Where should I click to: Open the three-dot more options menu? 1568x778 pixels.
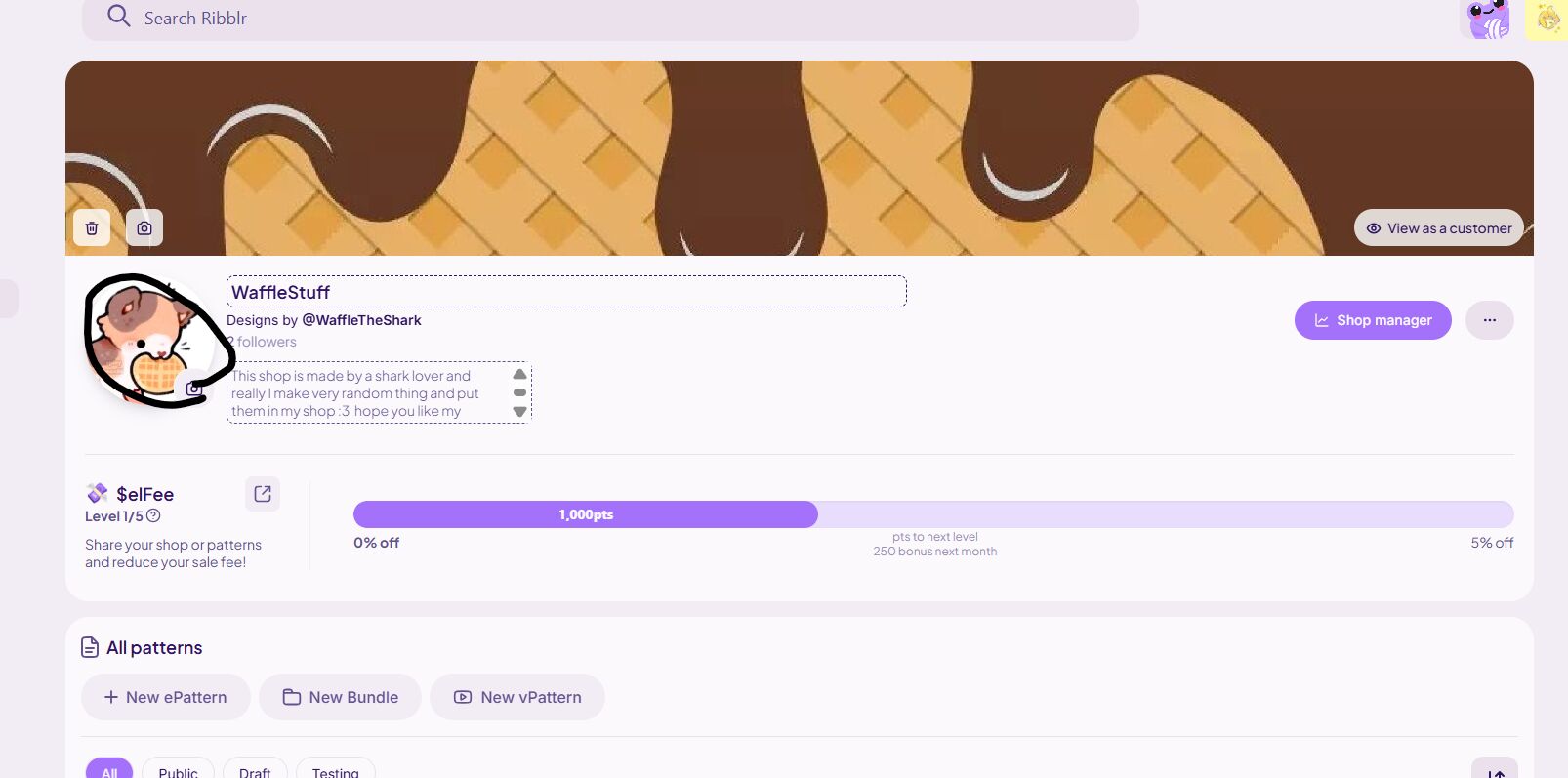click(x=1489, y=320)
